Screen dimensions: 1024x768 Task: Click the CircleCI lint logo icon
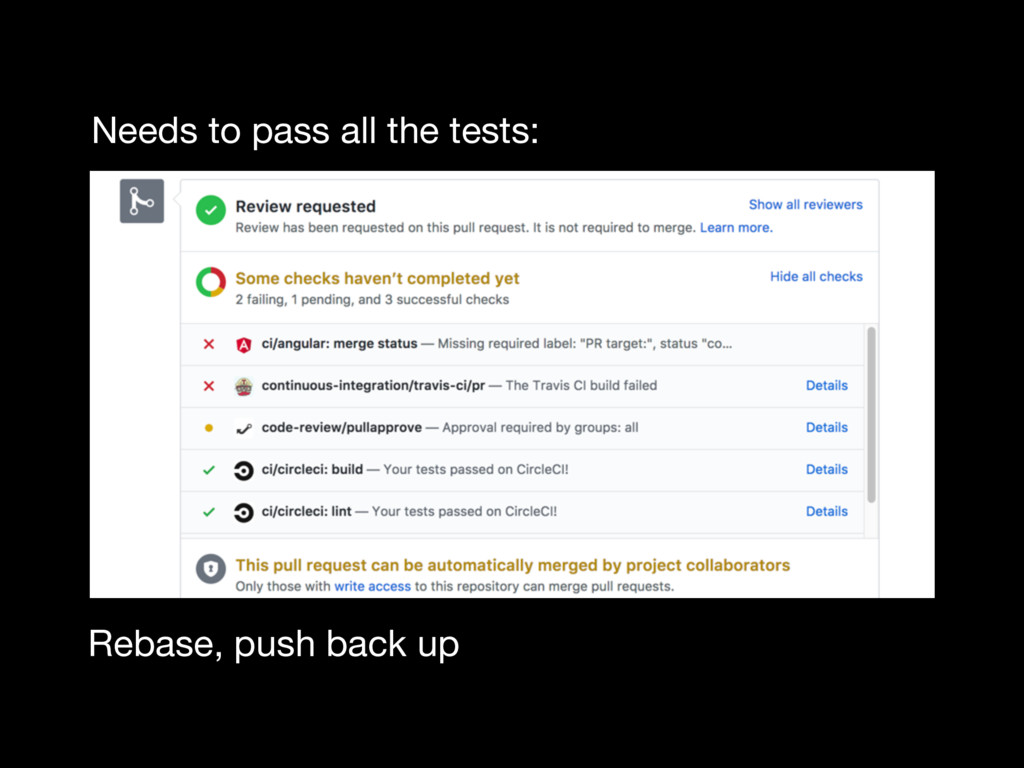(x=243, y=512)
